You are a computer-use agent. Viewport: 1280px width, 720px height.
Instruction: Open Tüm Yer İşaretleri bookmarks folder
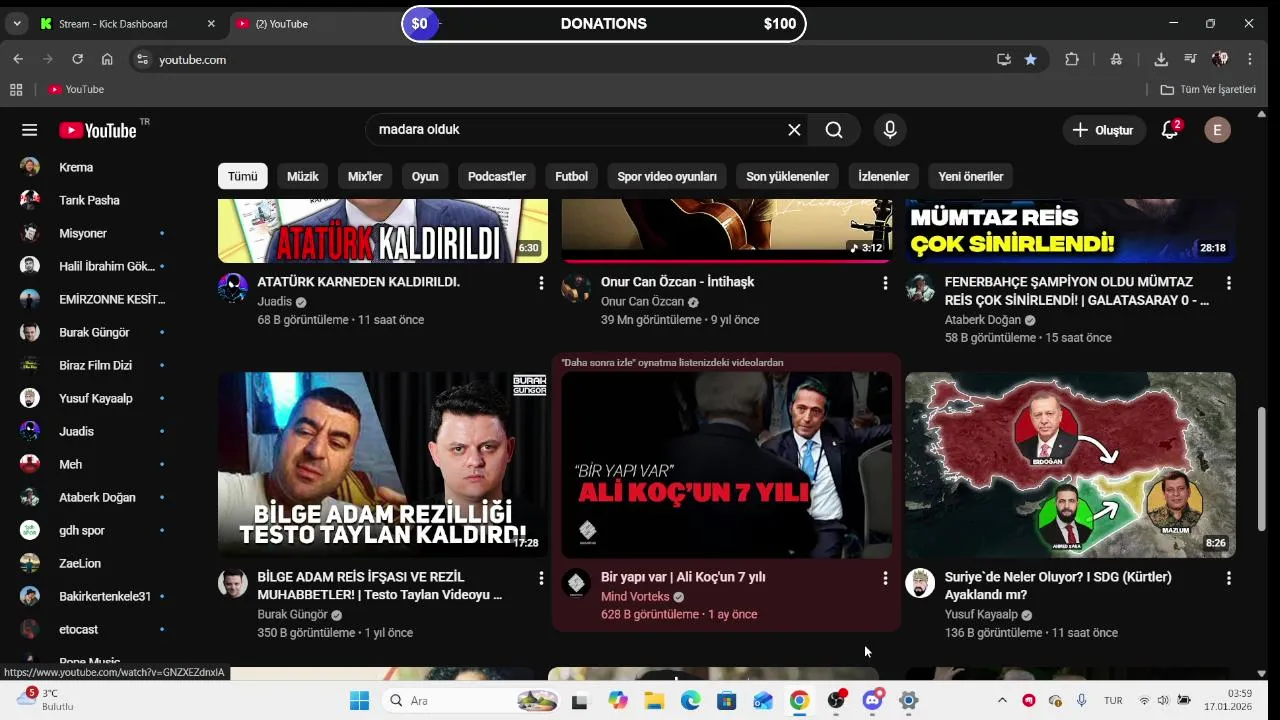pos(1208,89)
